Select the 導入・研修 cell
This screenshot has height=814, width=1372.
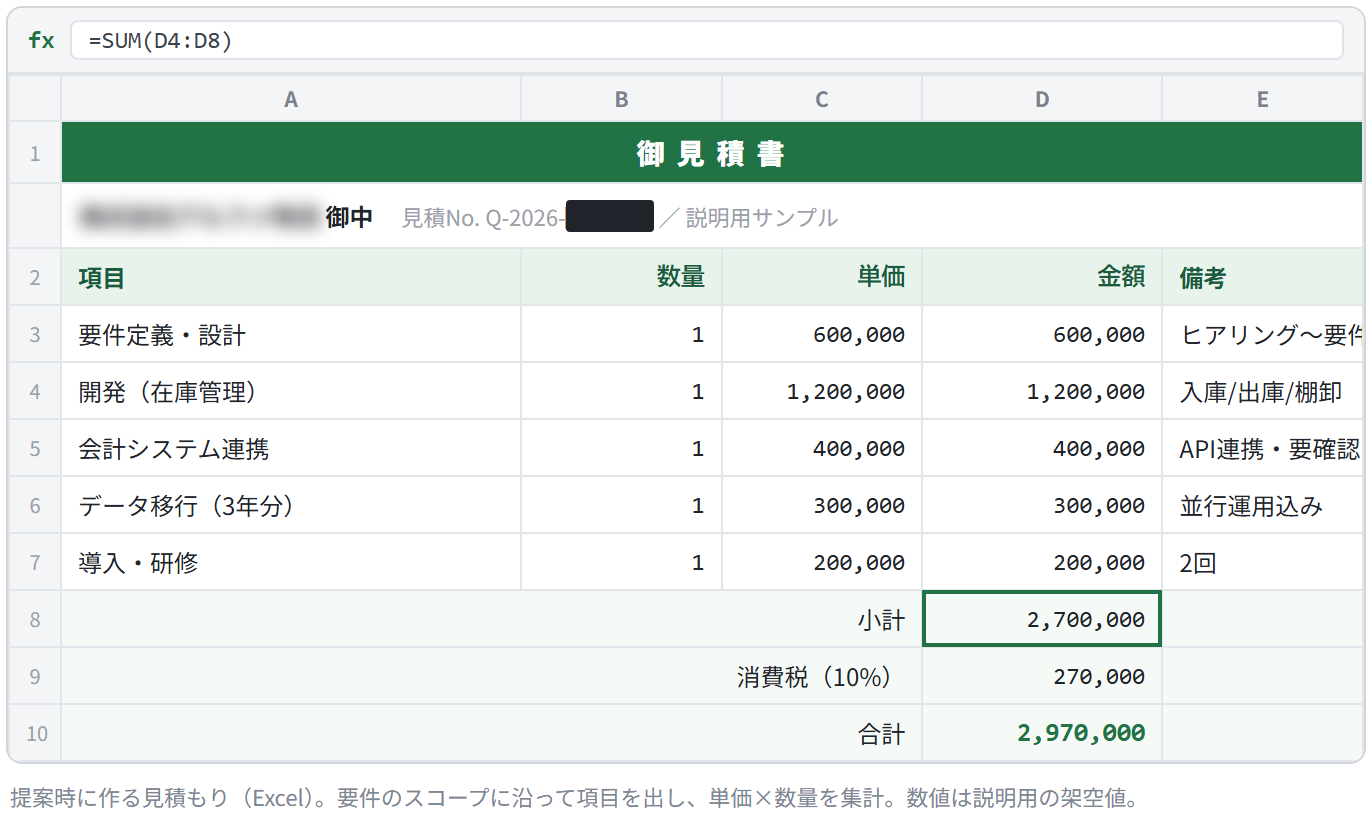(x=291, y=562)
